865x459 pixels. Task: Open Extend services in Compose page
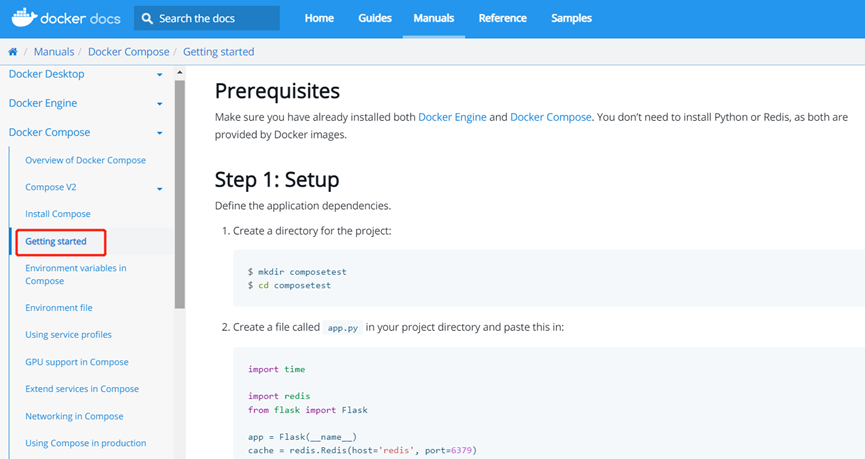[82, 389]
